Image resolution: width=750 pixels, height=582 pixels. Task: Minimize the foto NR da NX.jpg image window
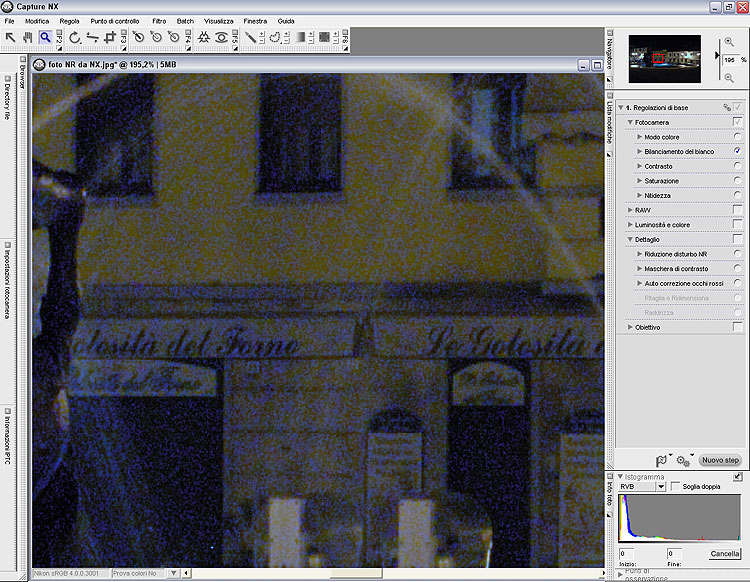click(583, 65)
